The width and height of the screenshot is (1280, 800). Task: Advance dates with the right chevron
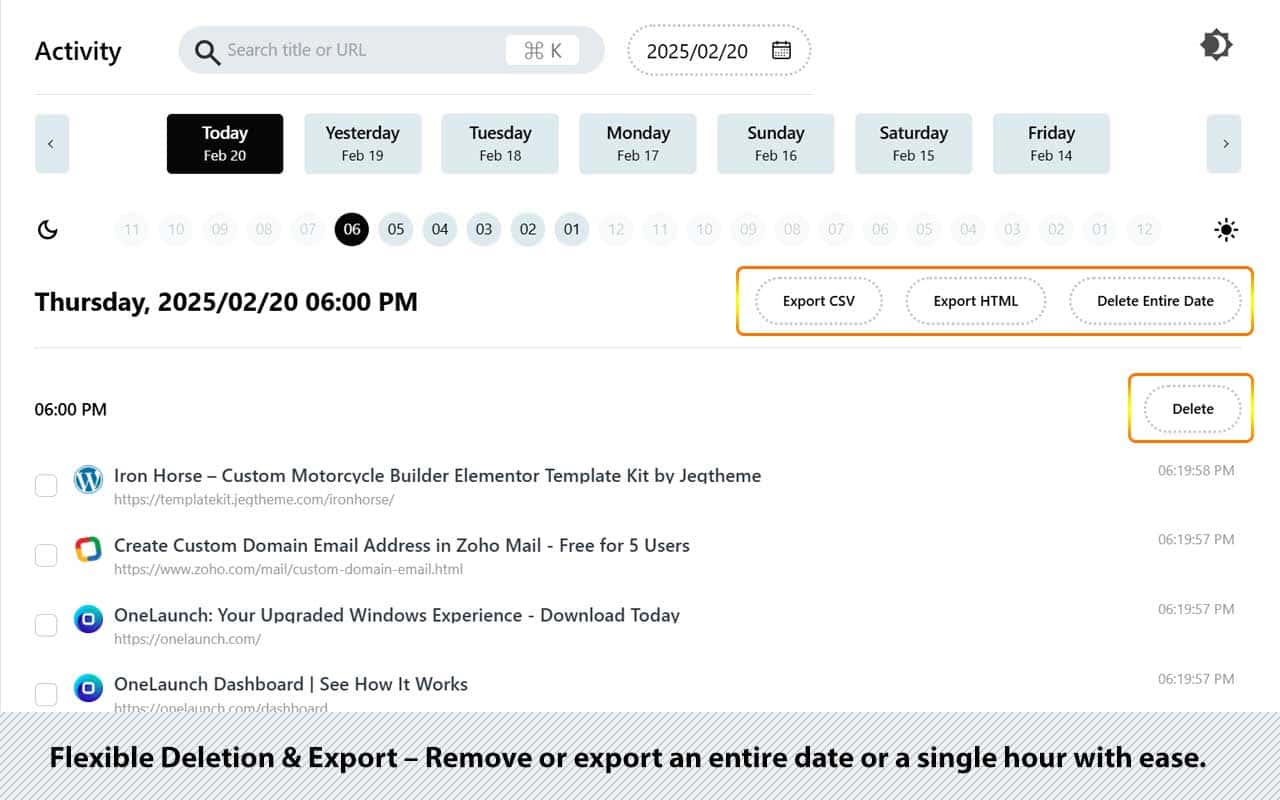pos(1224,144)
